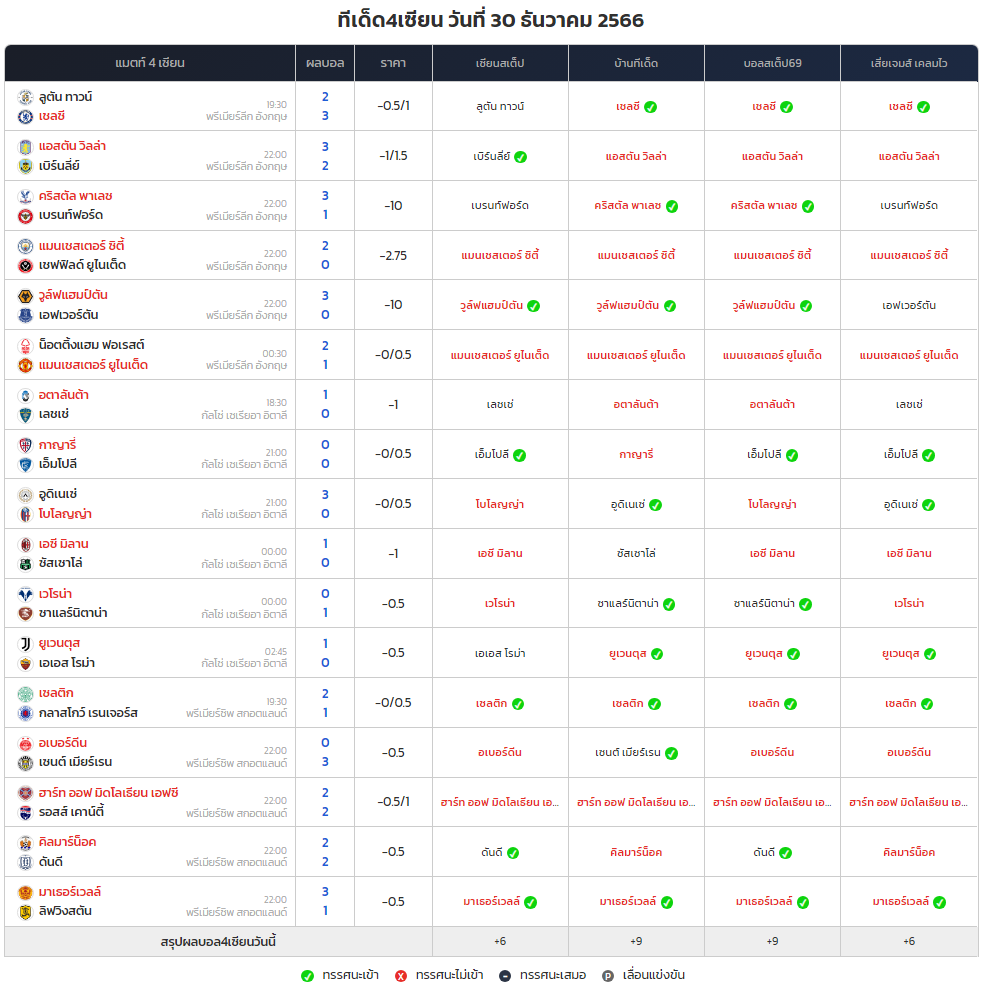985x988 pixels.
Task: Click the เวโรน่า team logo
Action: click(x=25, y=594)
